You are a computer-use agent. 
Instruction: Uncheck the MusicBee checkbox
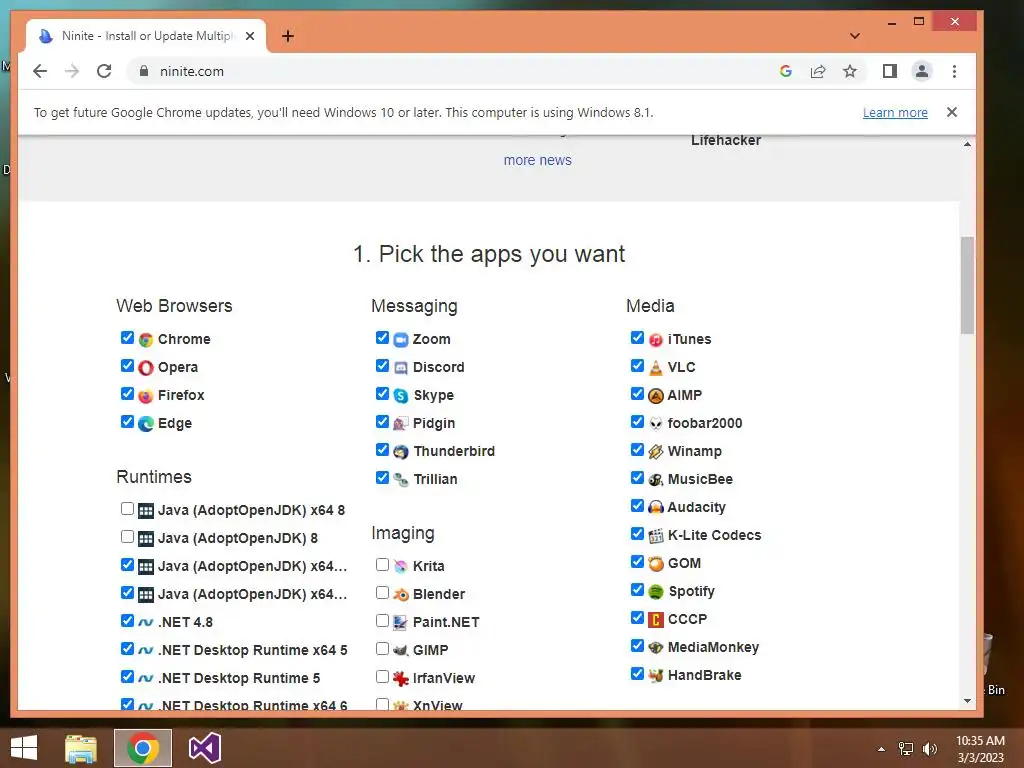(x=637, y=478)
